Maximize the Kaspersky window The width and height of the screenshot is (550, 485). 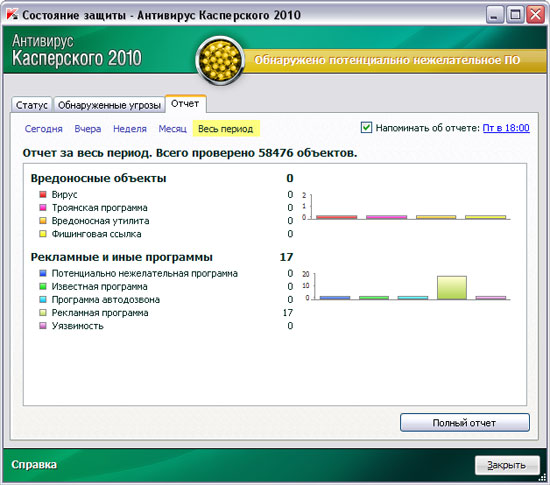tap(515, 15)
